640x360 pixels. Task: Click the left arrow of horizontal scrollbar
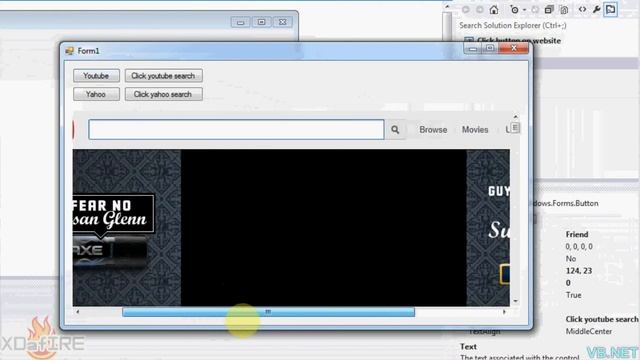[x=78, y=312]
